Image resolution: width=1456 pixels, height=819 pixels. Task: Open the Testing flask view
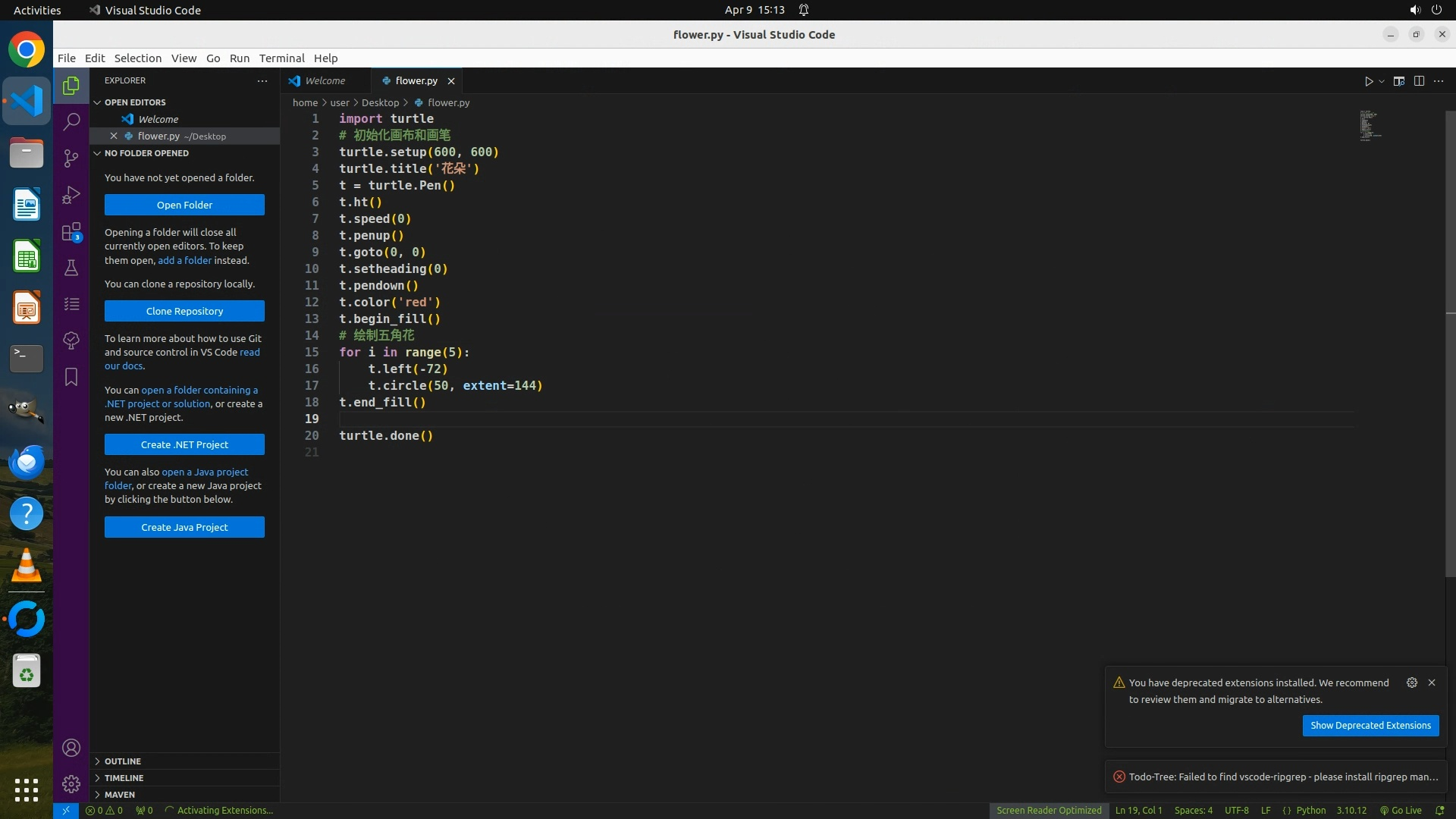pos(71,268)
